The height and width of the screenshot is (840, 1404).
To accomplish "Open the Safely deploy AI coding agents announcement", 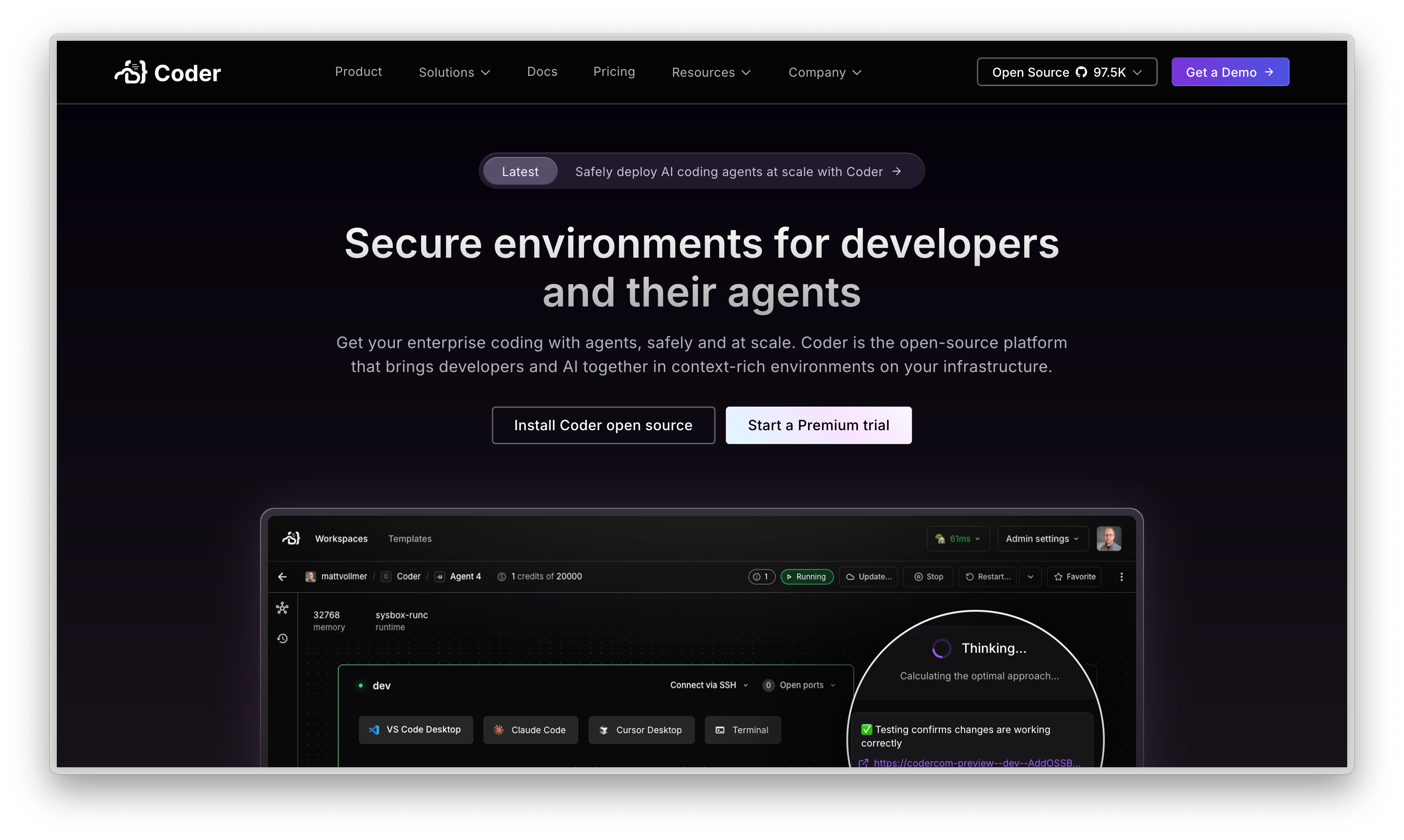I will tap(738, 172).
